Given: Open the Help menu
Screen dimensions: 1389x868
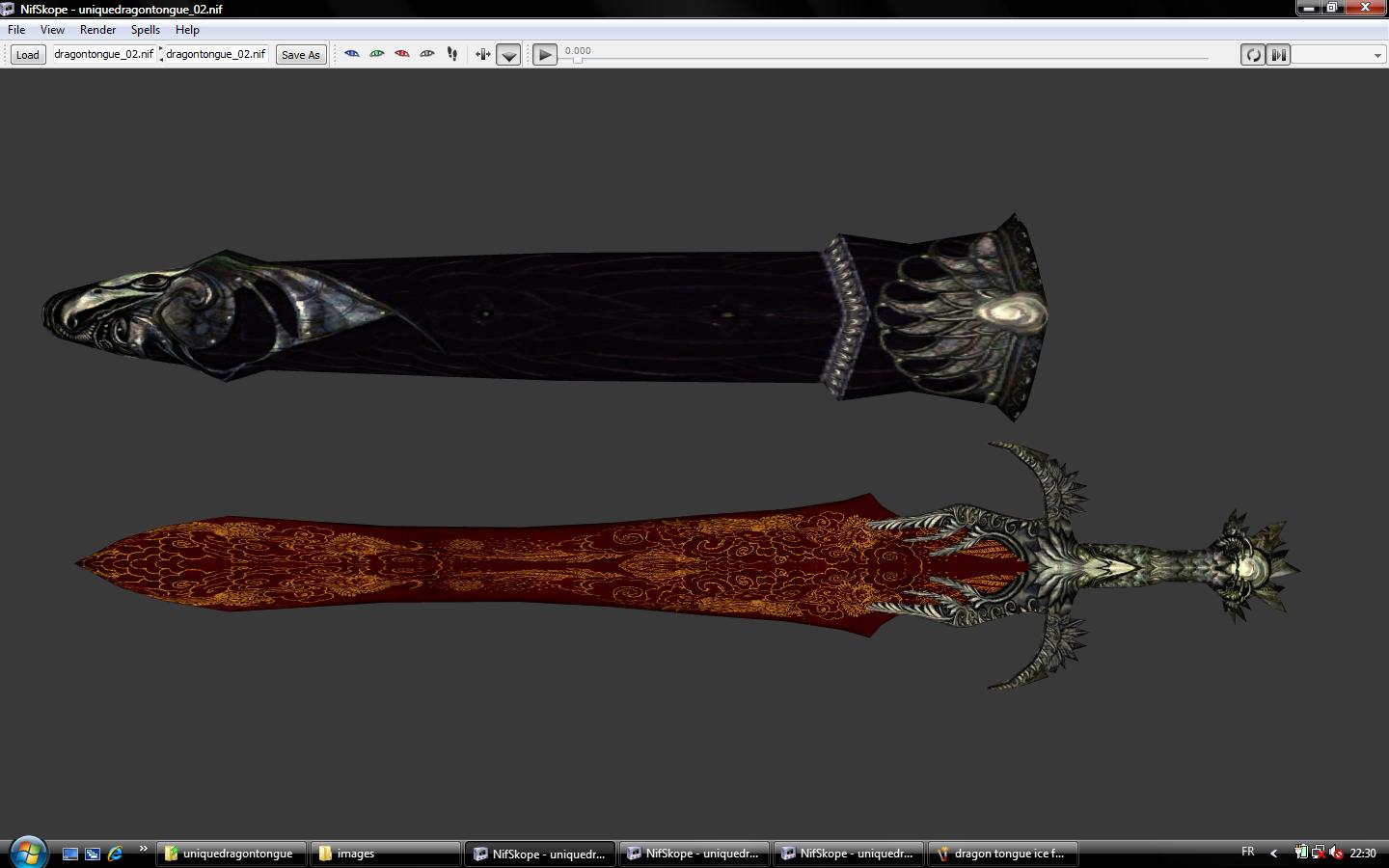Looking at the screenshot, I should tap(187, 30).
